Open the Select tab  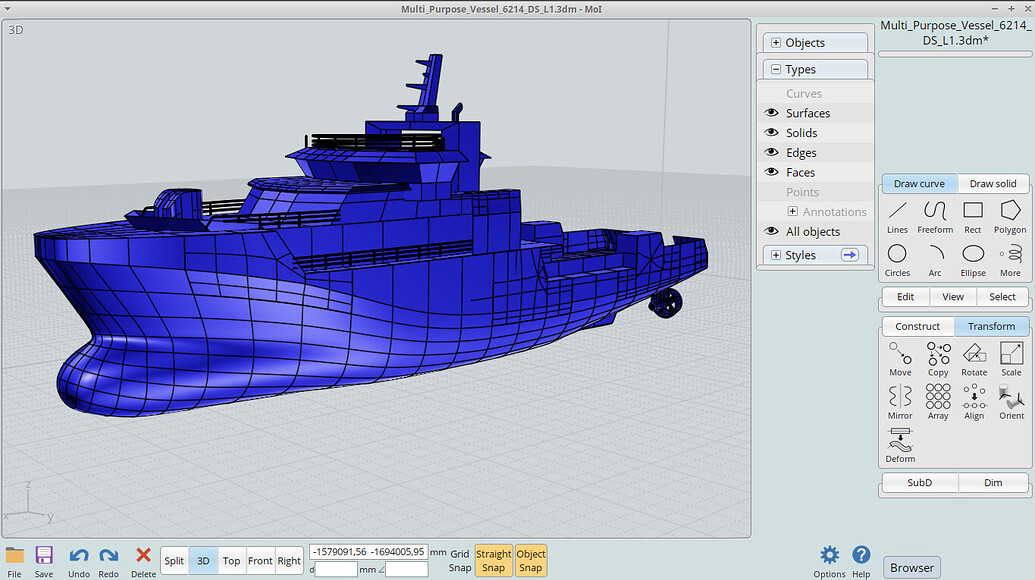pyautogui.click(x=1002, y=297)
